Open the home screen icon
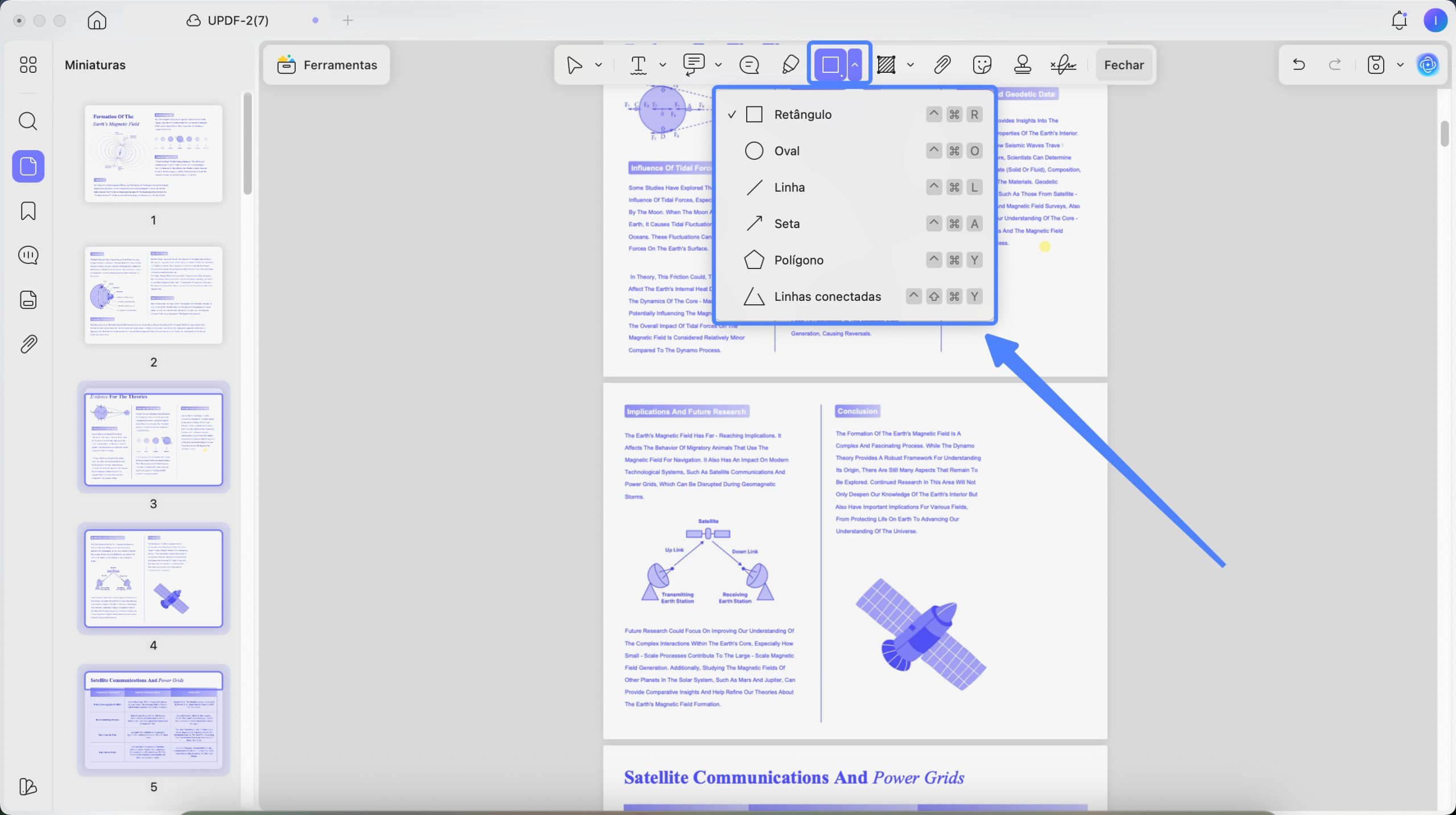Viewport: 1456px width, 815px height. (x=97, y=20)
